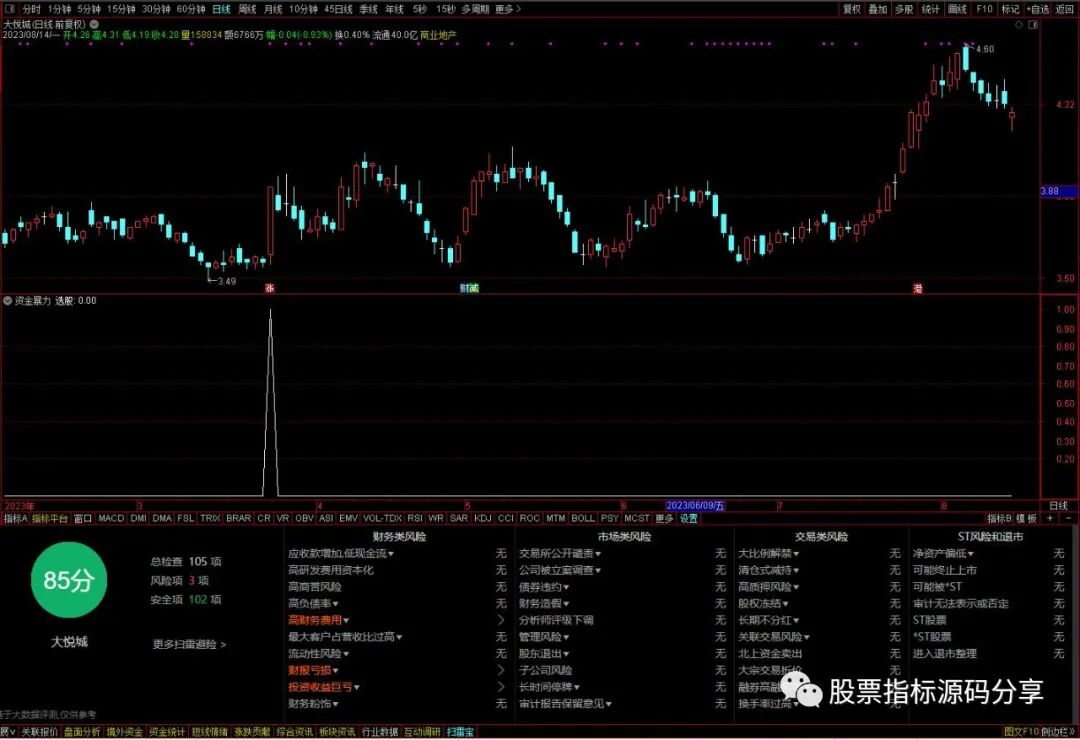Image resolution: width=1080 pixels, height=740 pixels.
Task: Click the 日线 label right of timeline
Action: click(1059, 506)
